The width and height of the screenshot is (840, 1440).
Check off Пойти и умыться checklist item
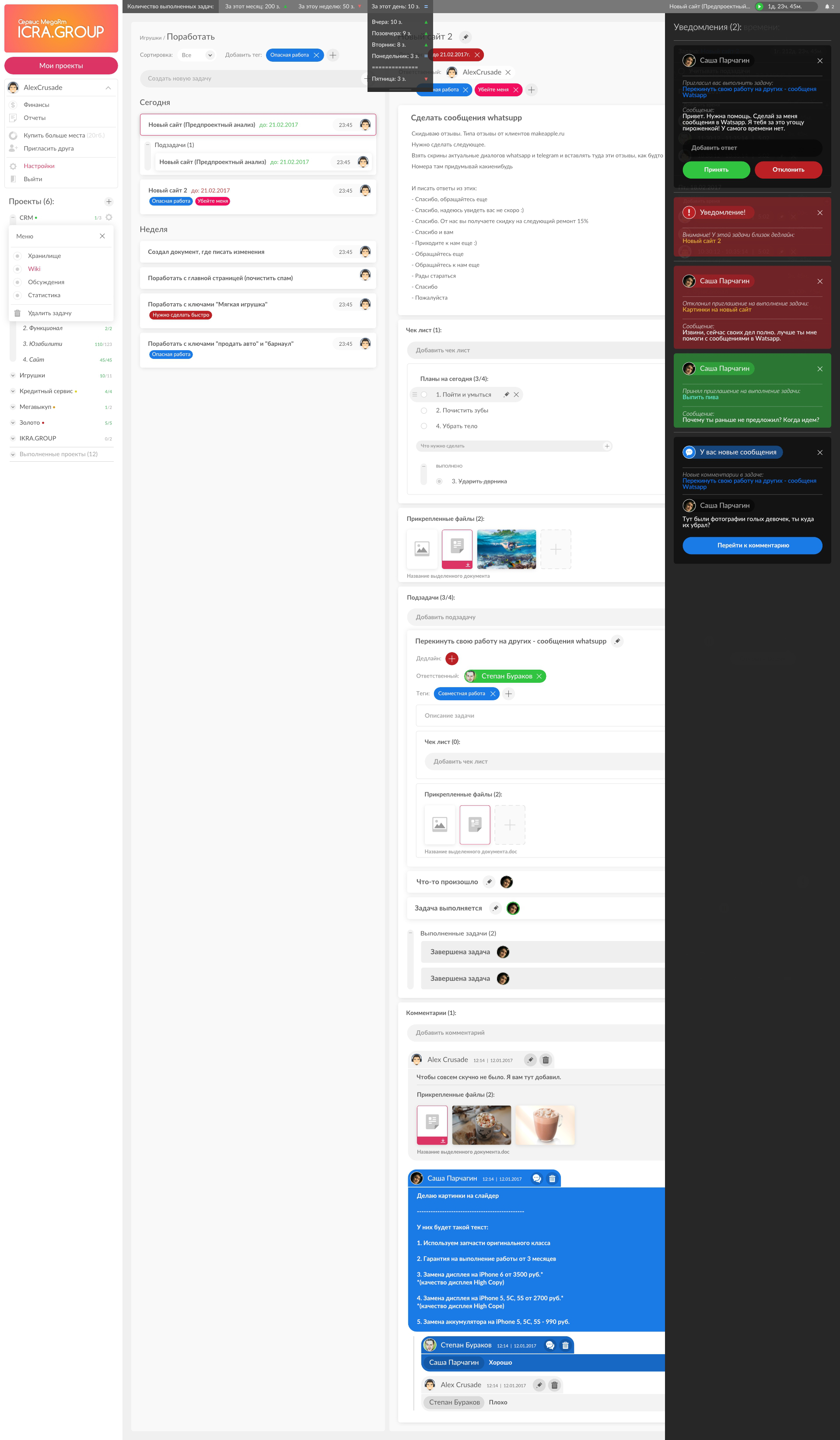click(x=423, y=394)
